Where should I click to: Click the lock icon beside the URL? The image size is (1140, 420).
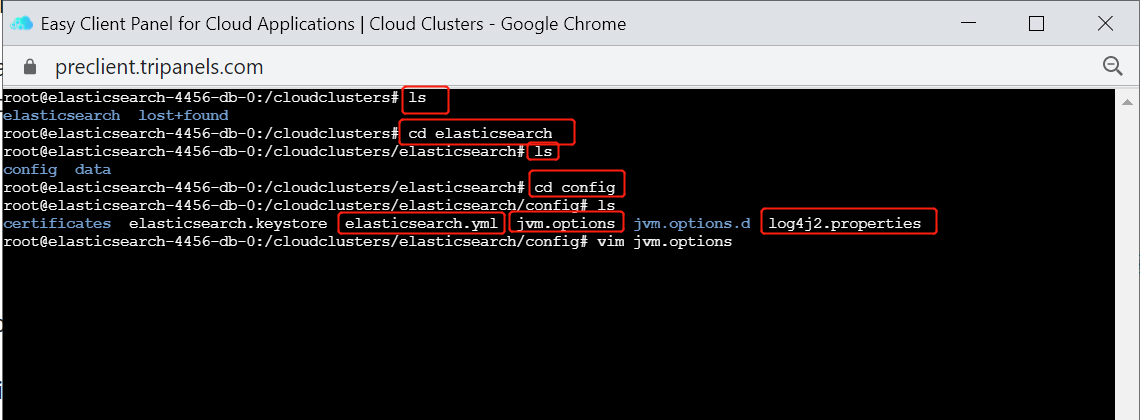pyautogui.click(x=29, y=68)
